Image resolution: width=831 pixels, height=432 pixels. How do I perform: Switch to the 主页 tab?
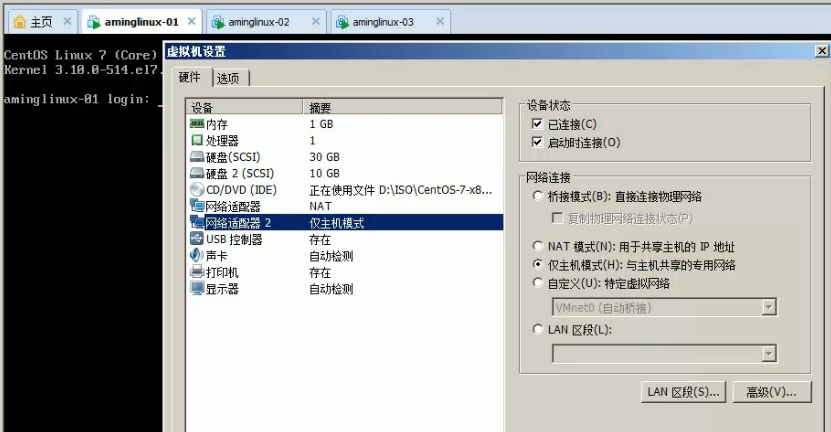click(42, 22)
